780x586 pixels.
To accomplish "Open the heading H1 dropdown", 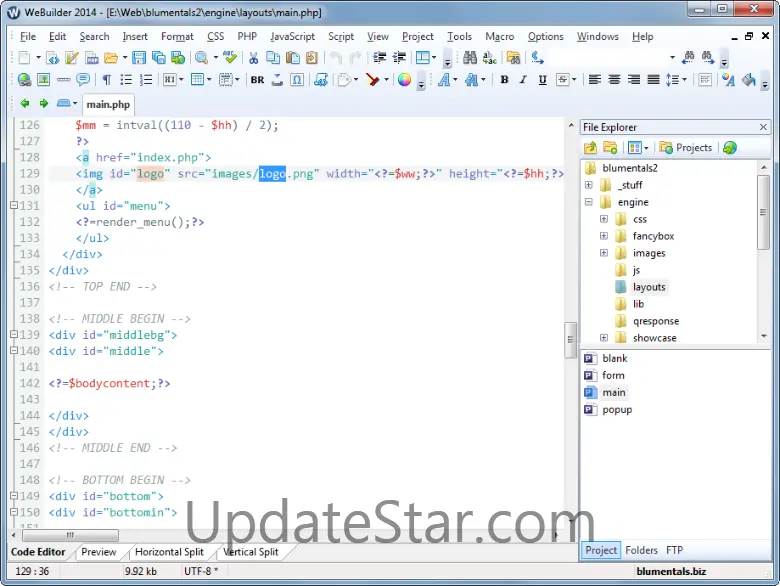I will click(x=181, y=80).
